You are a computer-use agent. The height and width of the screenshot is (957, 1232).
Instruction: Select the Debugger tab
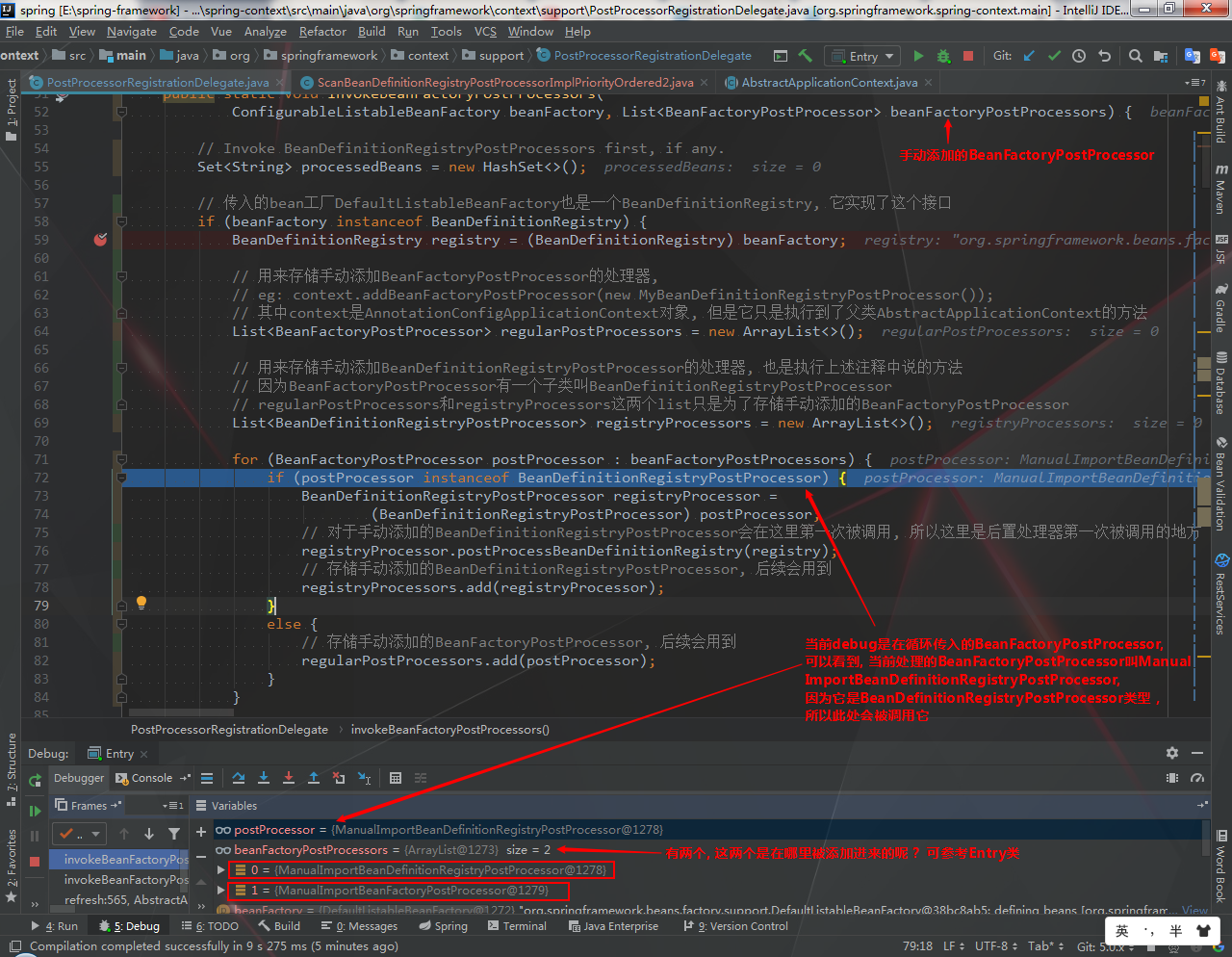78,778
